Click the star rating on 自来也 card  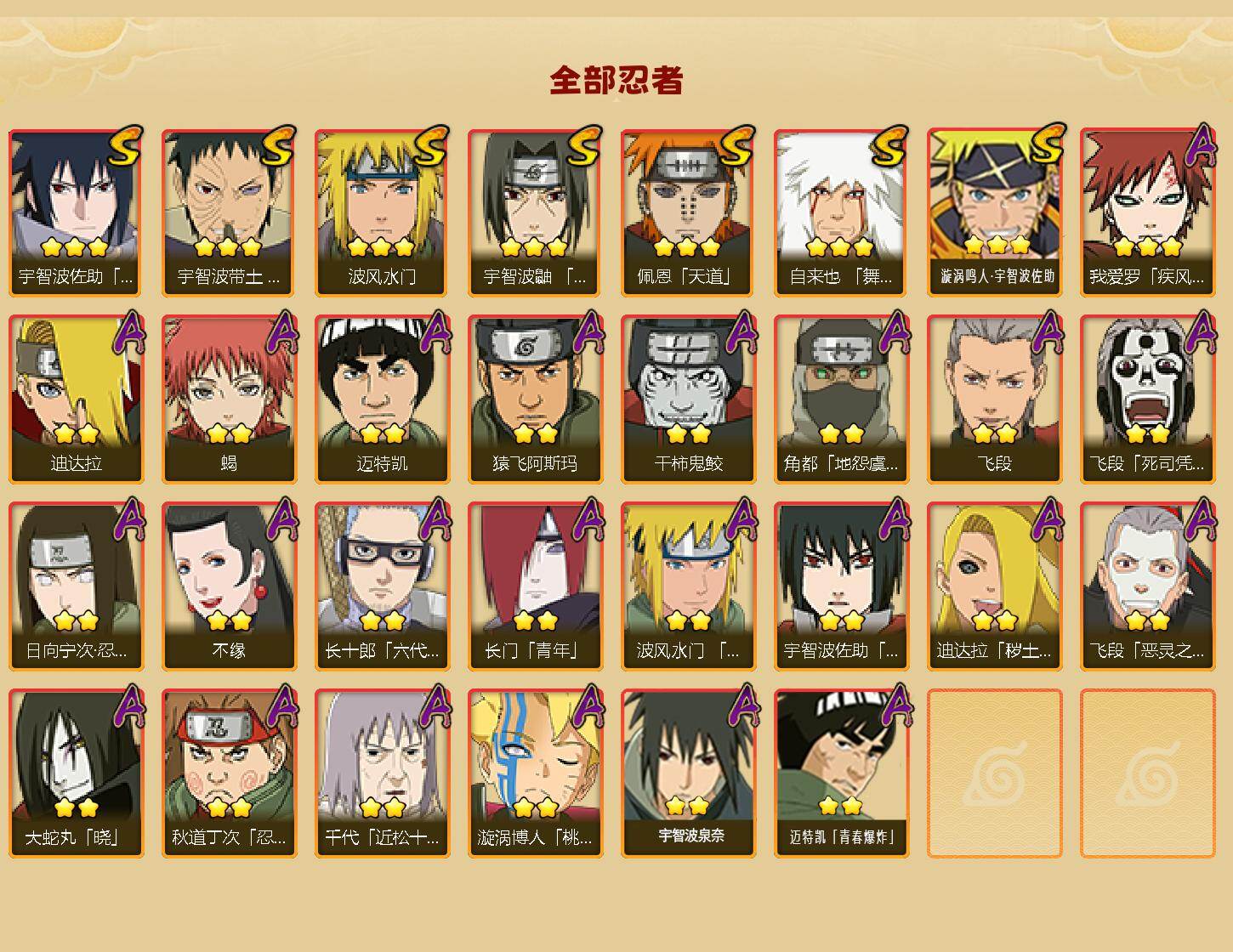click(x=840, y=247)
